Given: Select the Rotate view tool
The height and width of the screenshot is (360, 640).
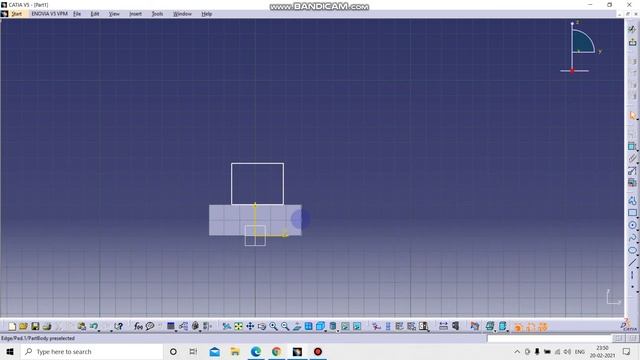Looking at the screenshot, I should [262, 326].
